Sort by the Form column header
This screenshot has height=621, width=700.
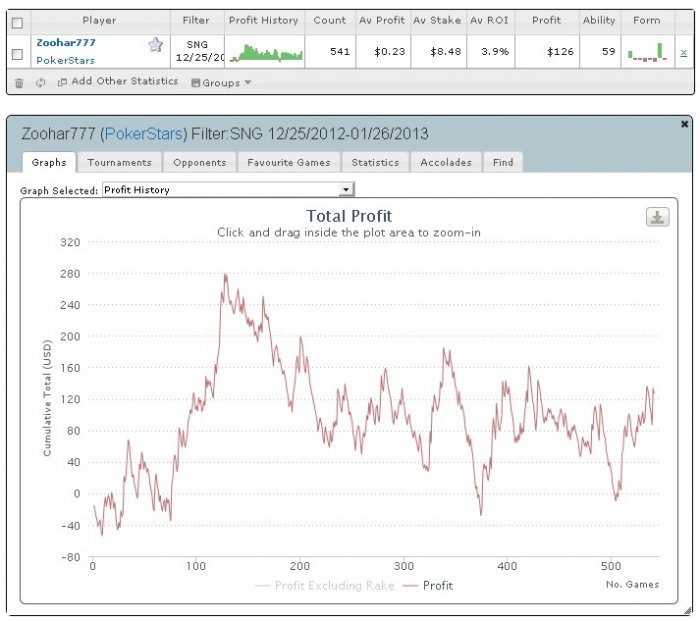pos(646,21)
